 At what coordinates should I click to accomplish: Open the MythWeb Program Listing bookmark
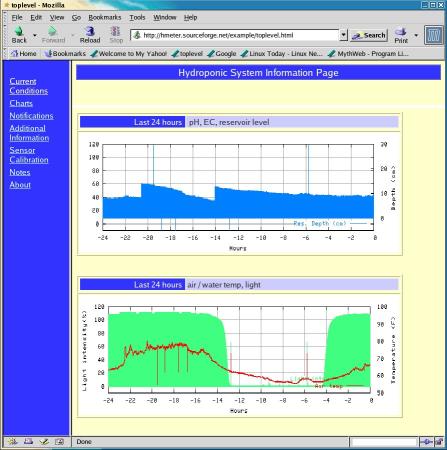369,54
